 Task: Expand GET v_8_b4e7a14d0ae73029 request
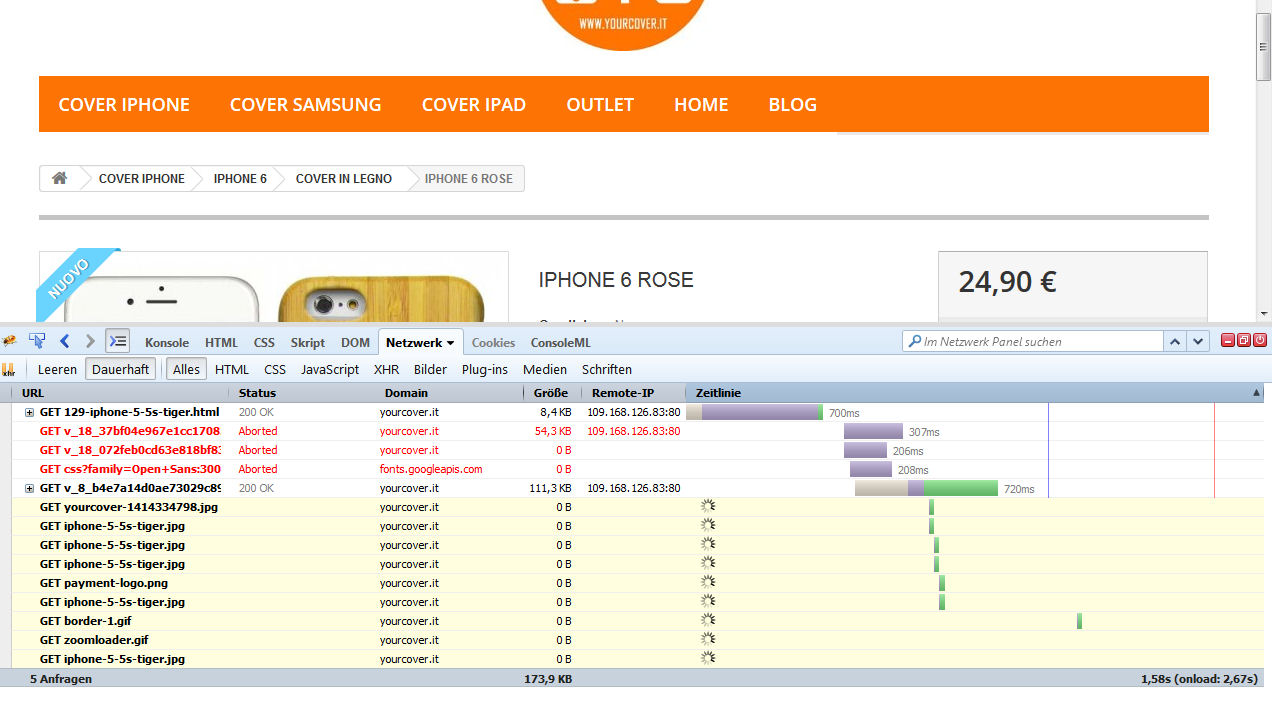(30, 488)
